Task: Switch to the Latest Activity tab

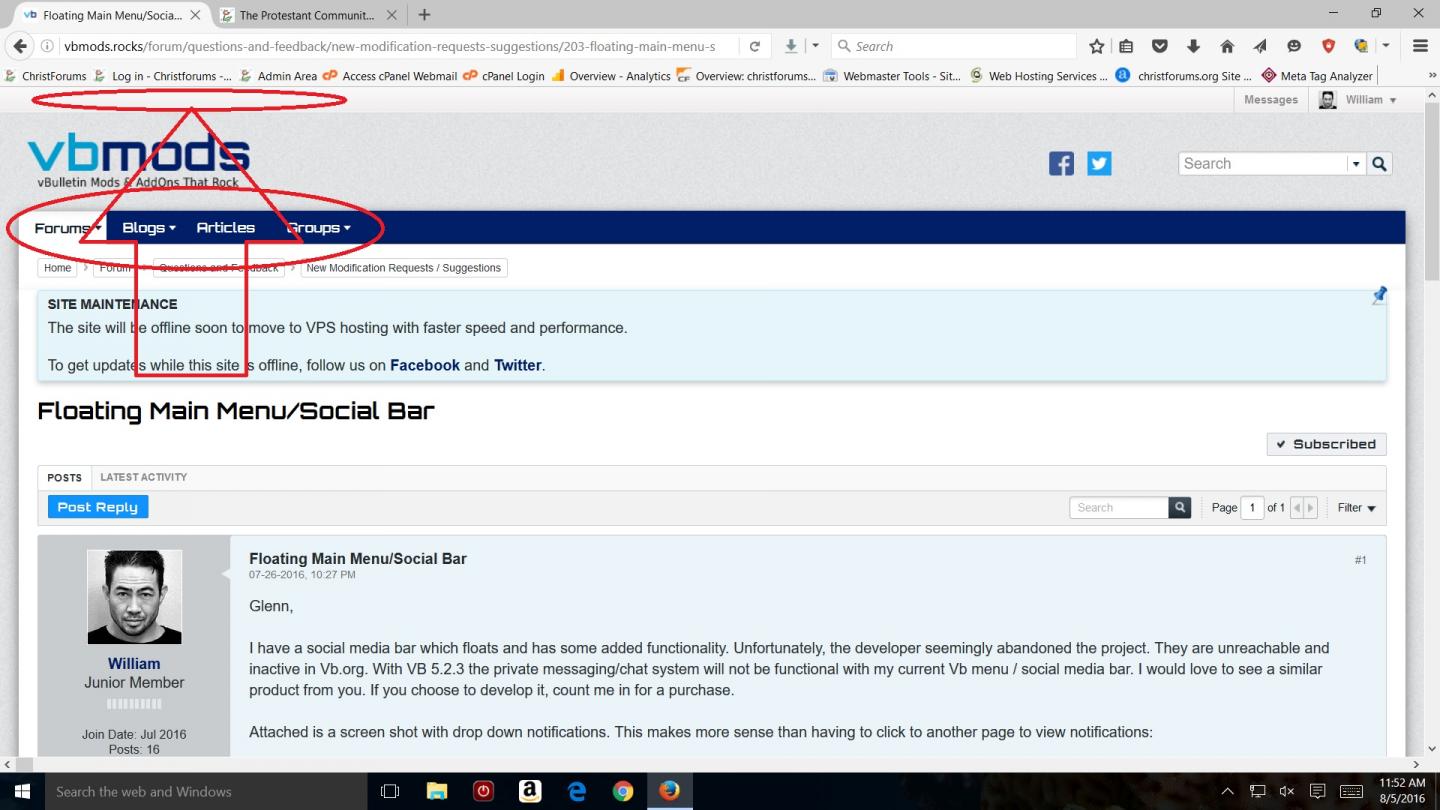Action: pyautogui.click(x=144, y=477)
